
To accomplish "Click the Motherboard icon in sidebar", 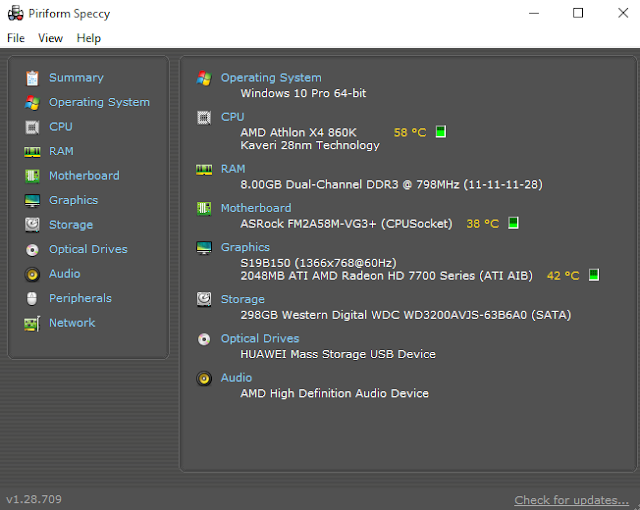I will (x=32, y=176).
